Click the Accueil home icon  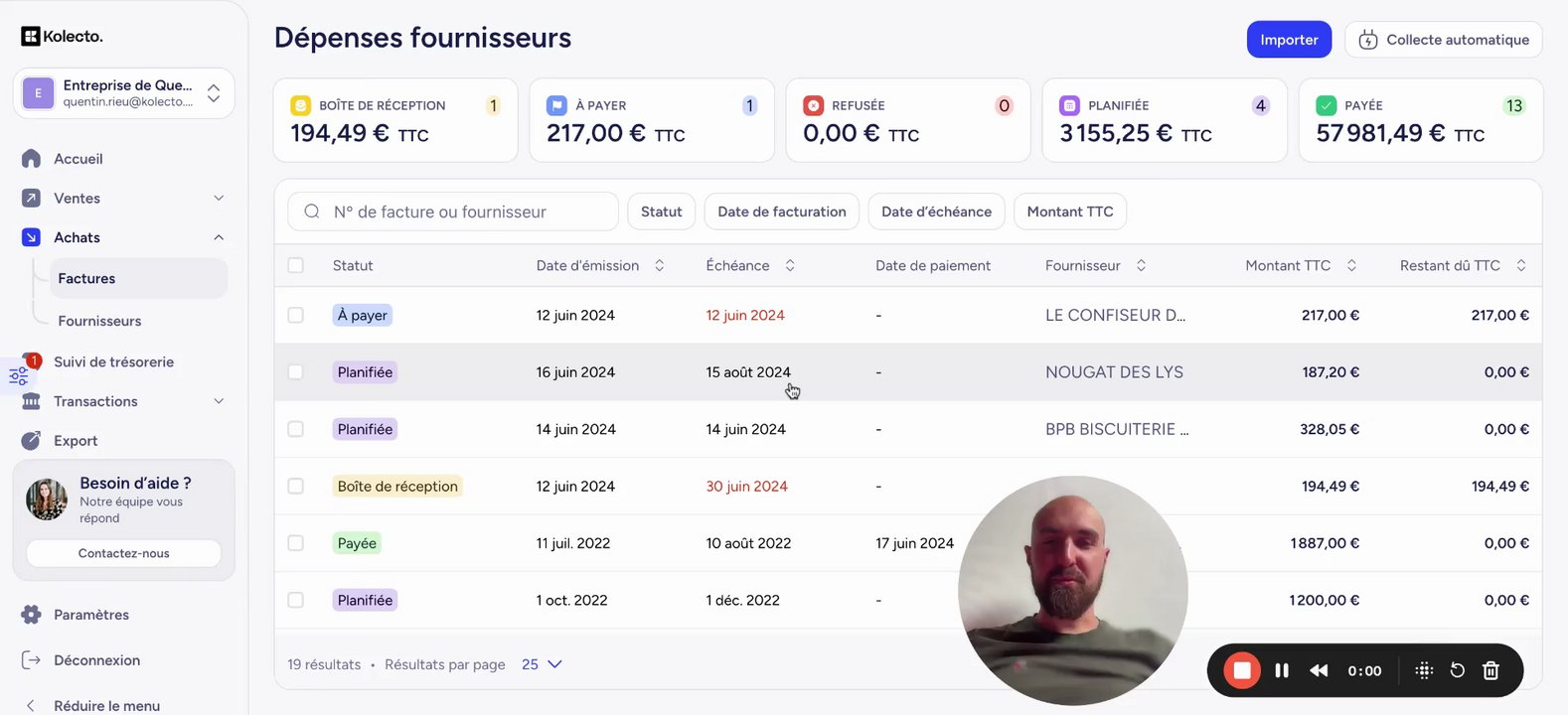click(x=31, y=159)
